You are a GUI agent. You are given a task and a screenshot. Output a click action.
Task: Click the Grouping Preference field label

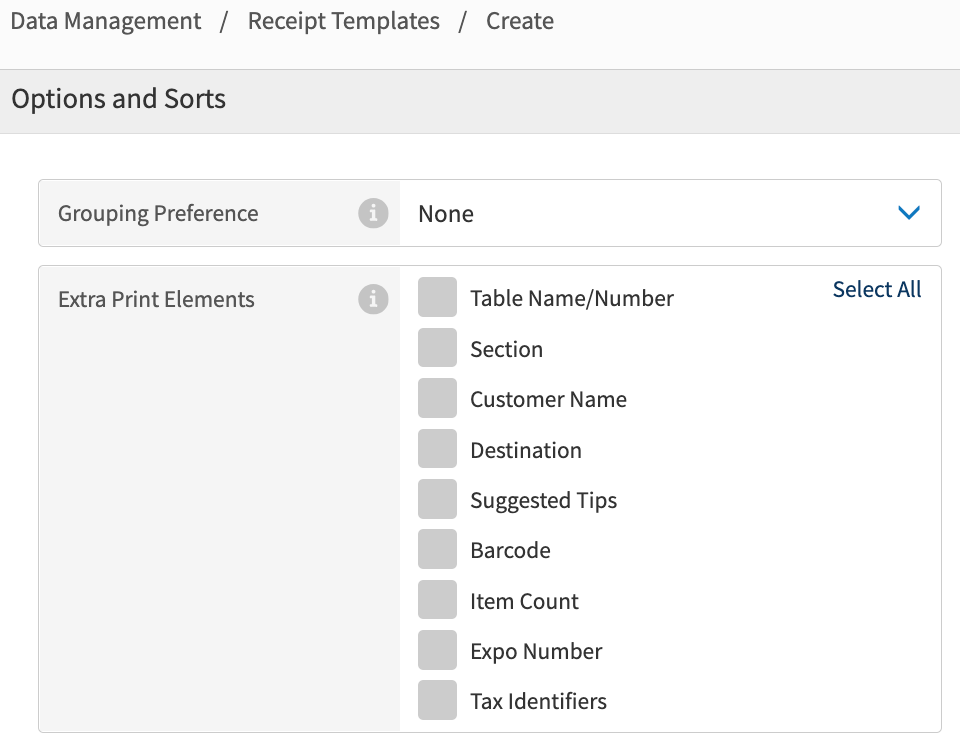[x=158, y=213]
